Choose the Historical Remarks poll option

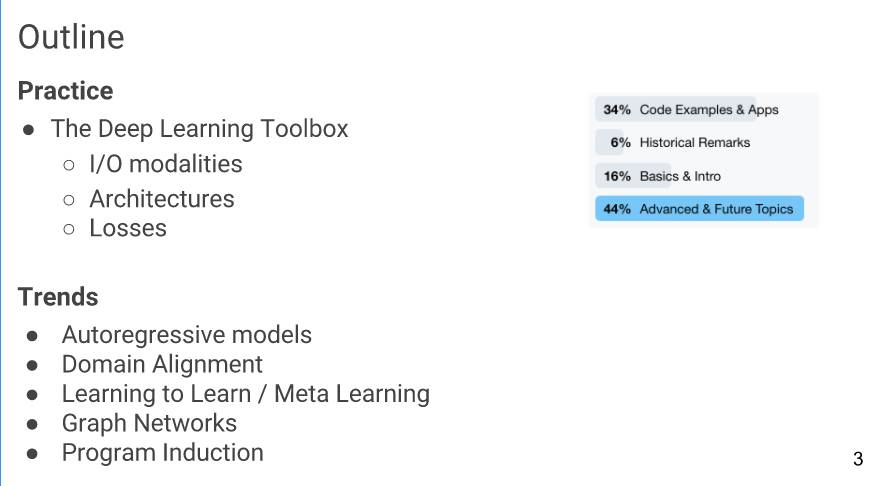pyautogui.click(x=699, y=142)
